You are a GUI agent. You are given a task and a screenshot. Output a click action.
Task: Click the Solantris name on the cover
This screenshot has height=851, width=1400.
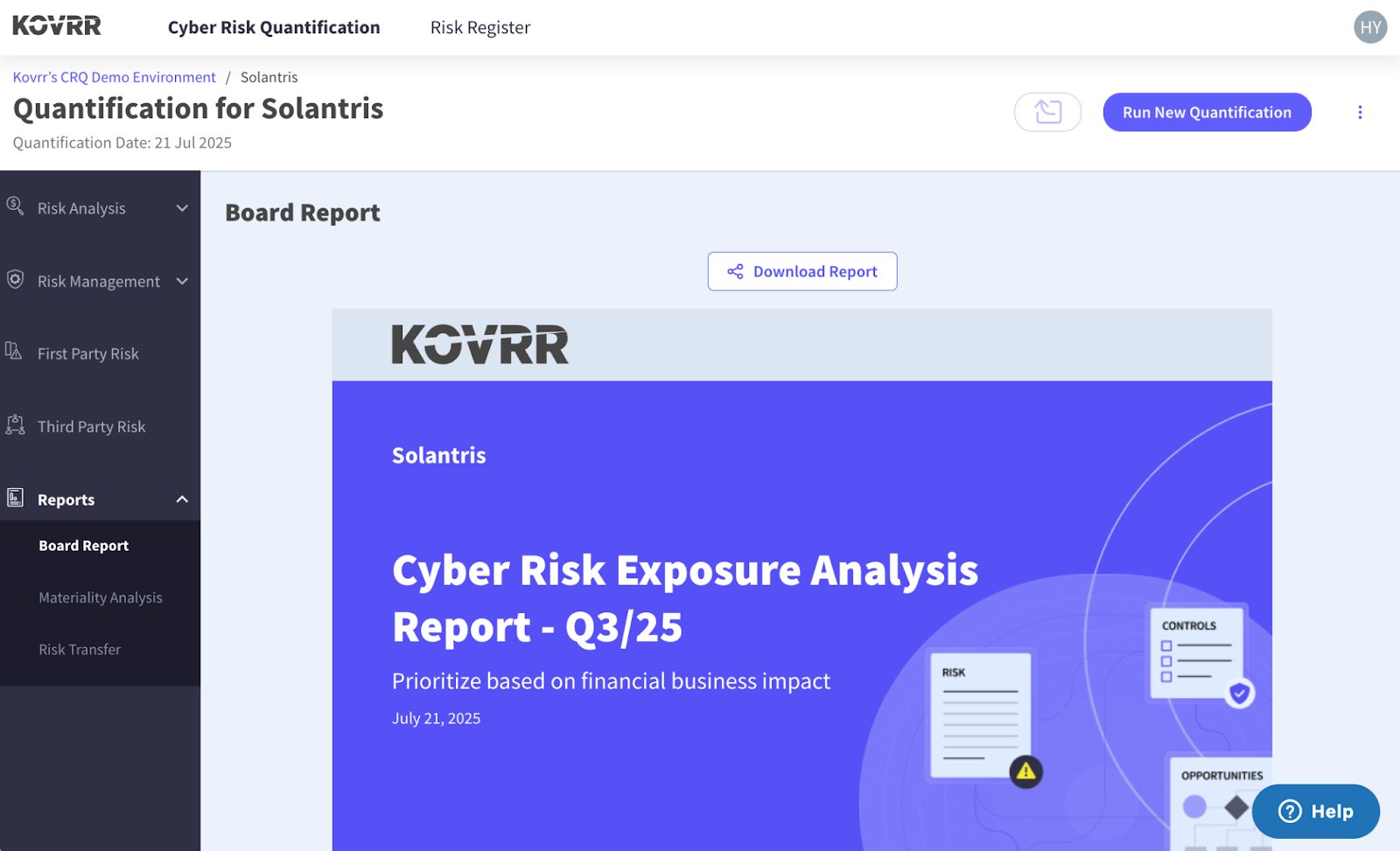(x=439, y=456)
